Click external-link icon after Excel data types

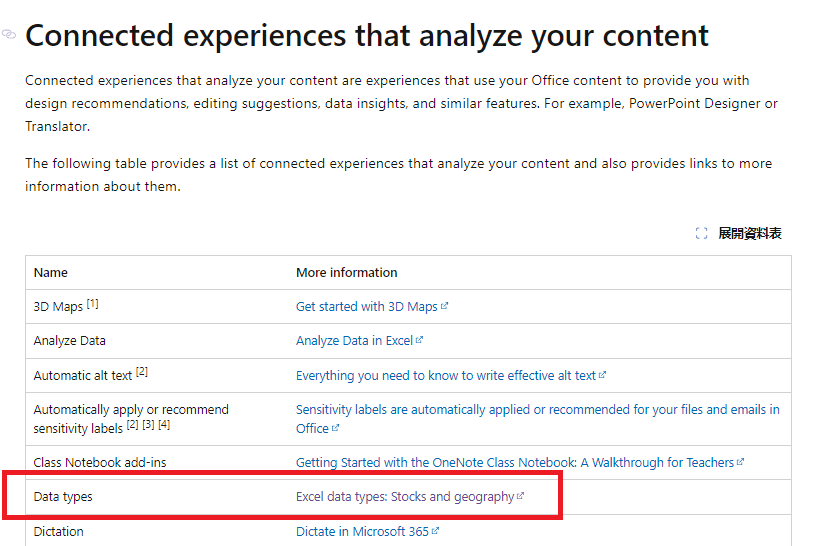[x=520, y=497]
